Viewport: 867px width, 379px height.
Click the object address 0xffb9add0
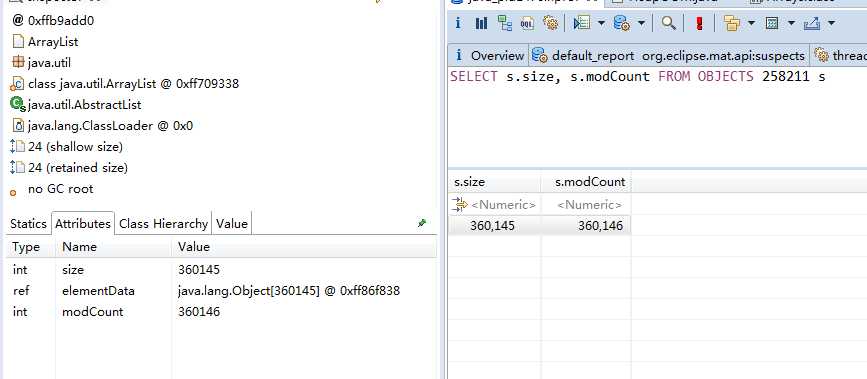[x=61, y=21]
